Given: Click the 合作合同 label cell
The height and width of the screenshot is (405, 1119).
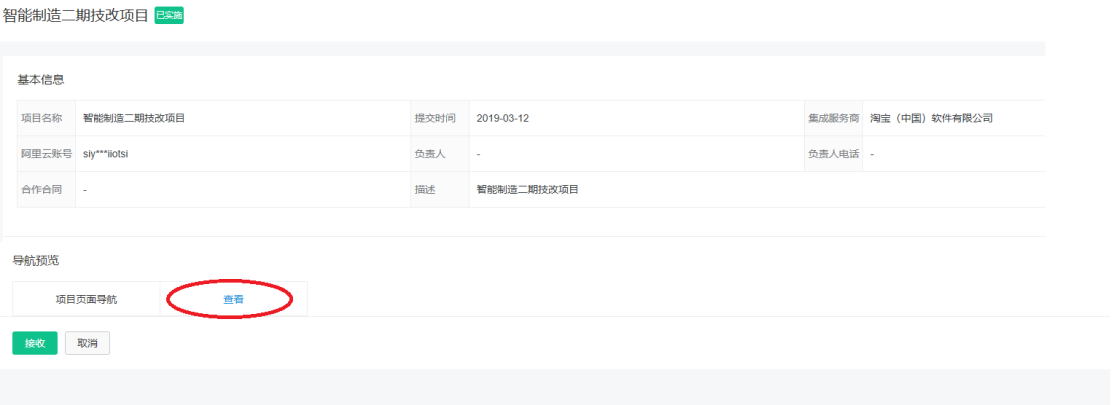Looking at the screenshot, I should [x=46, y=190].
